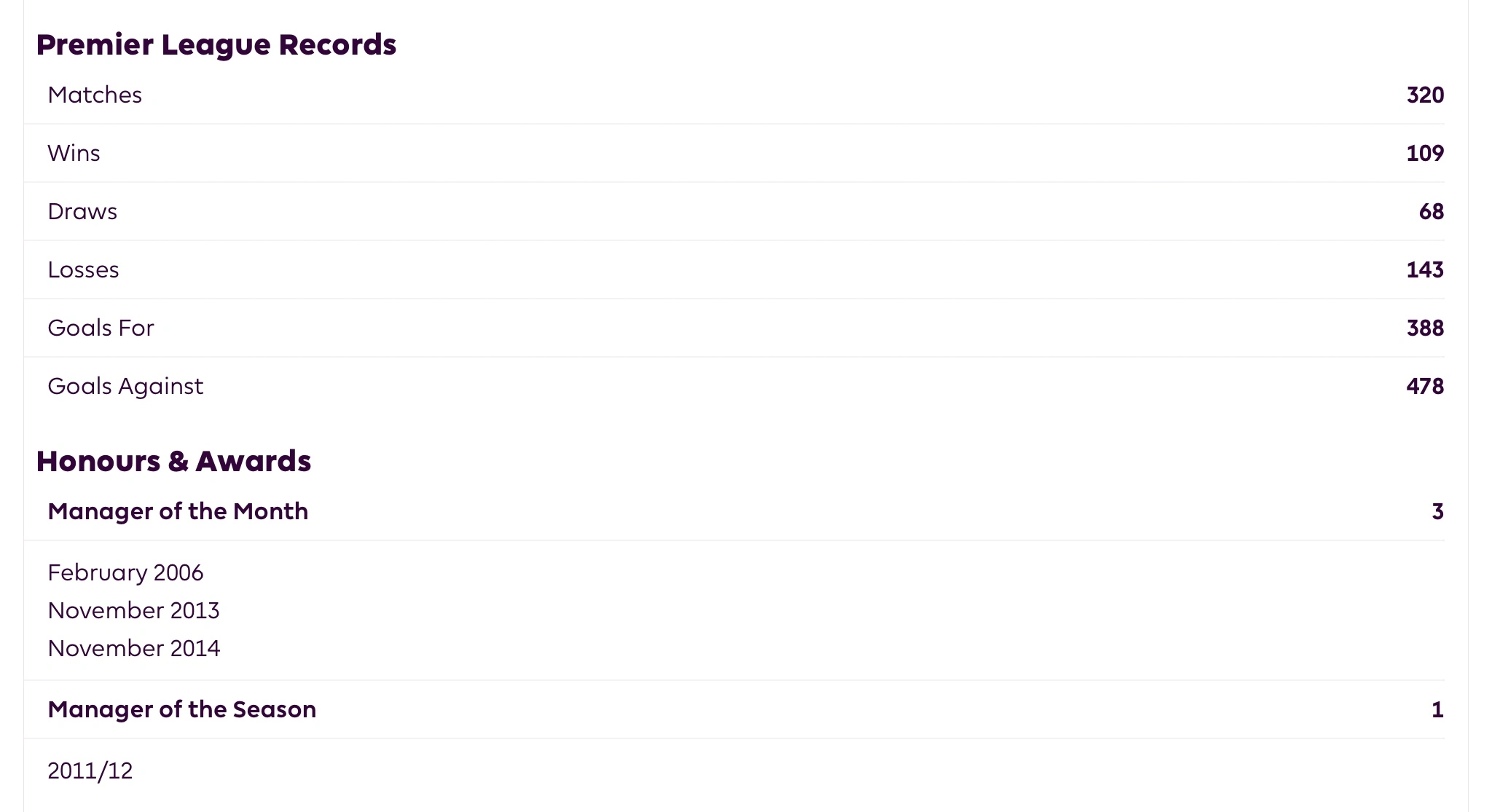Click the Manager of the Month title
The width and height of the screenshot is (1492, 812).
point(178,512)
